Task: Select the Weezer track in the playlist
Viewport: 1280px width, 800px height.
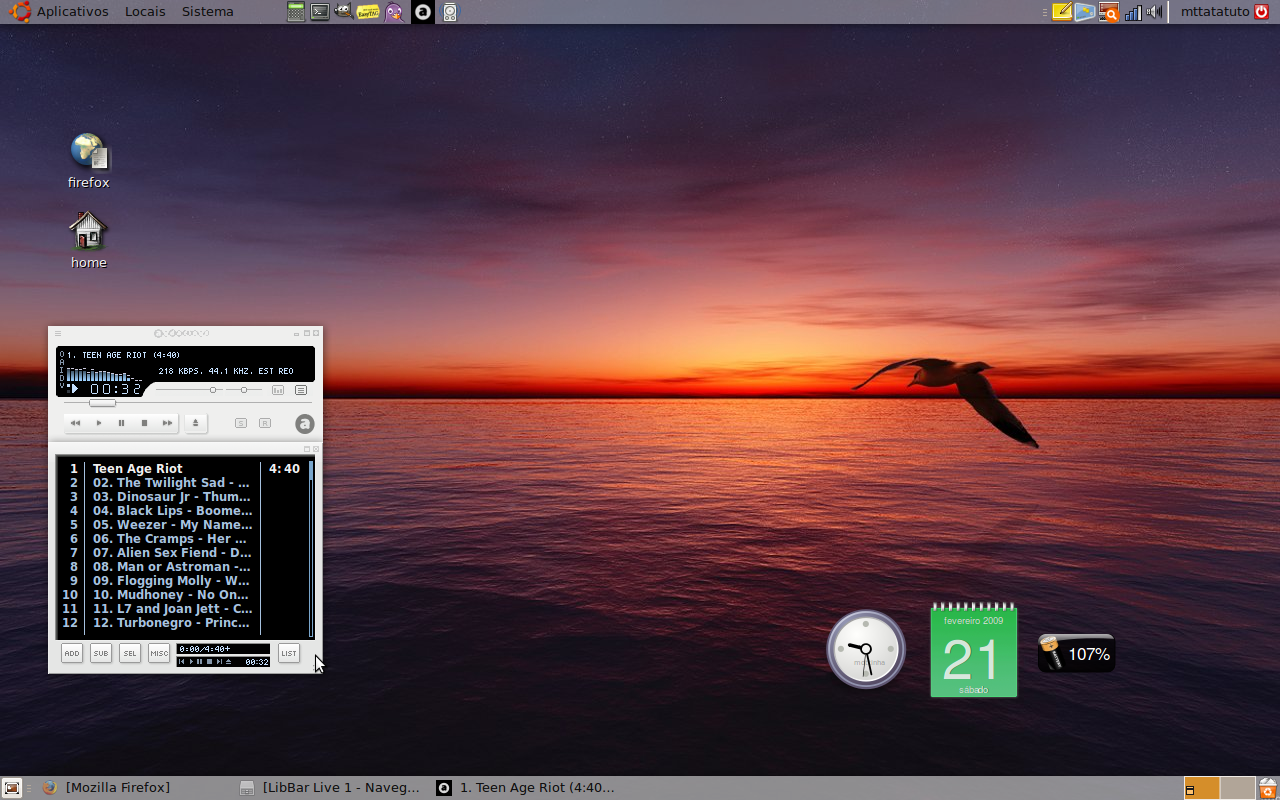Action: (172, 525)
